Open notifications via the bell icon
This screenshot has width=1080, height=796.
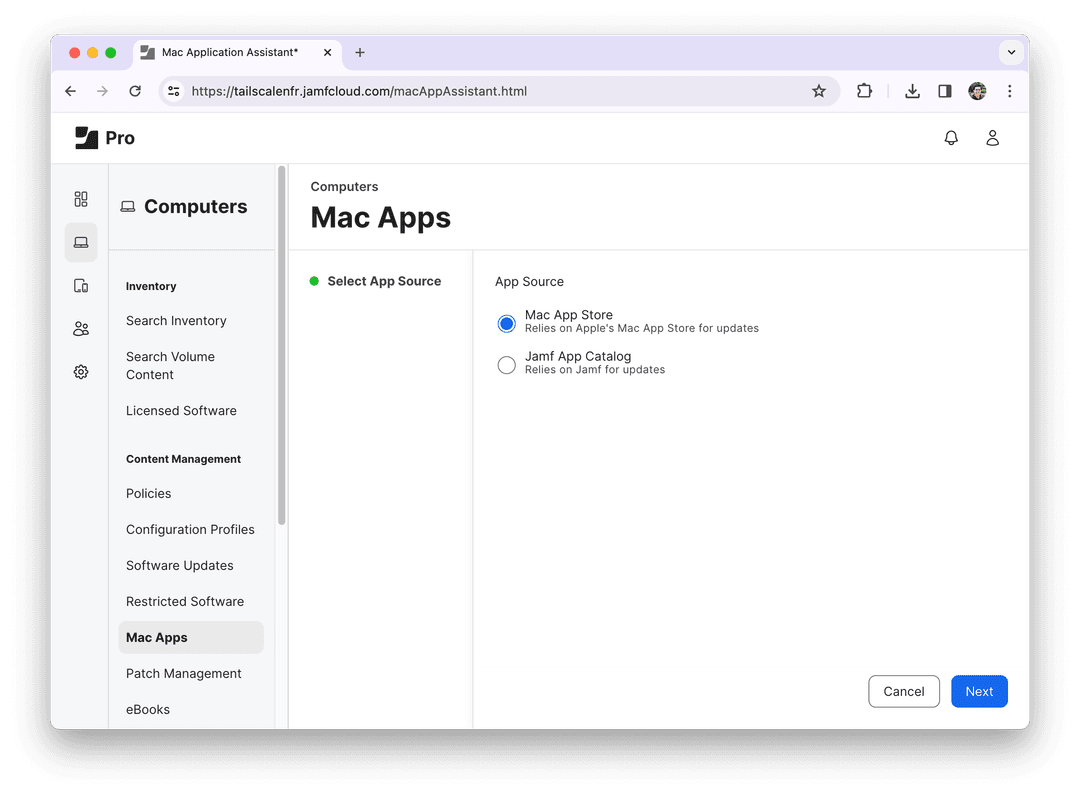(x=951, y=138)
